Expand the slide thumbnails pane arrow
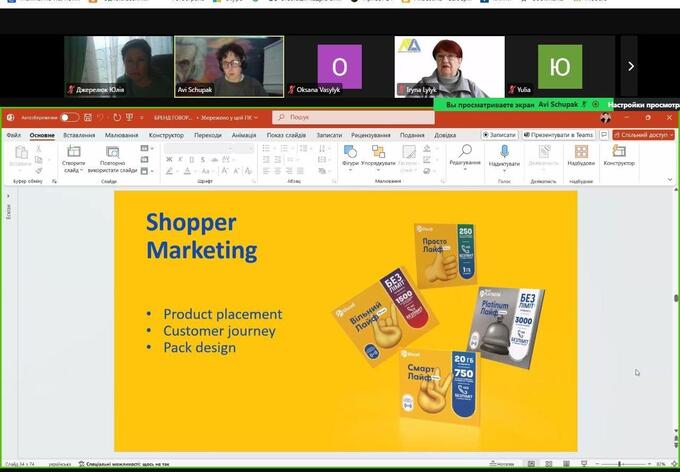The width and height of the screenshot is (680, 472). (8, 196)
